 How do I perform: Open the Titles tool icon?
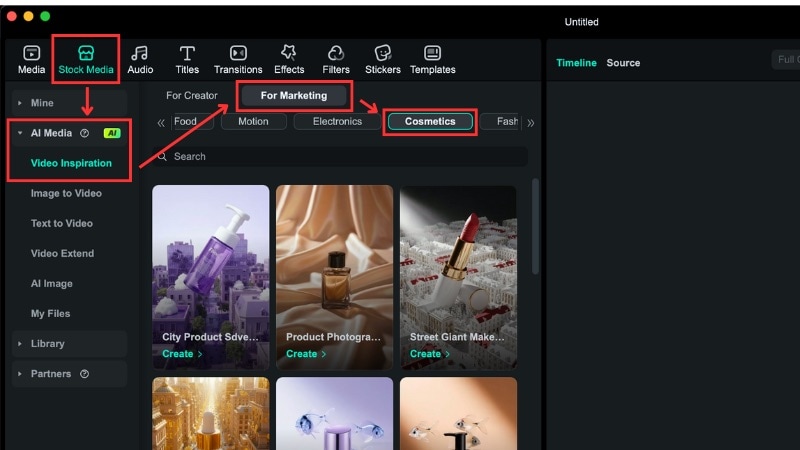pyautogui.click(x=187, y=53)
